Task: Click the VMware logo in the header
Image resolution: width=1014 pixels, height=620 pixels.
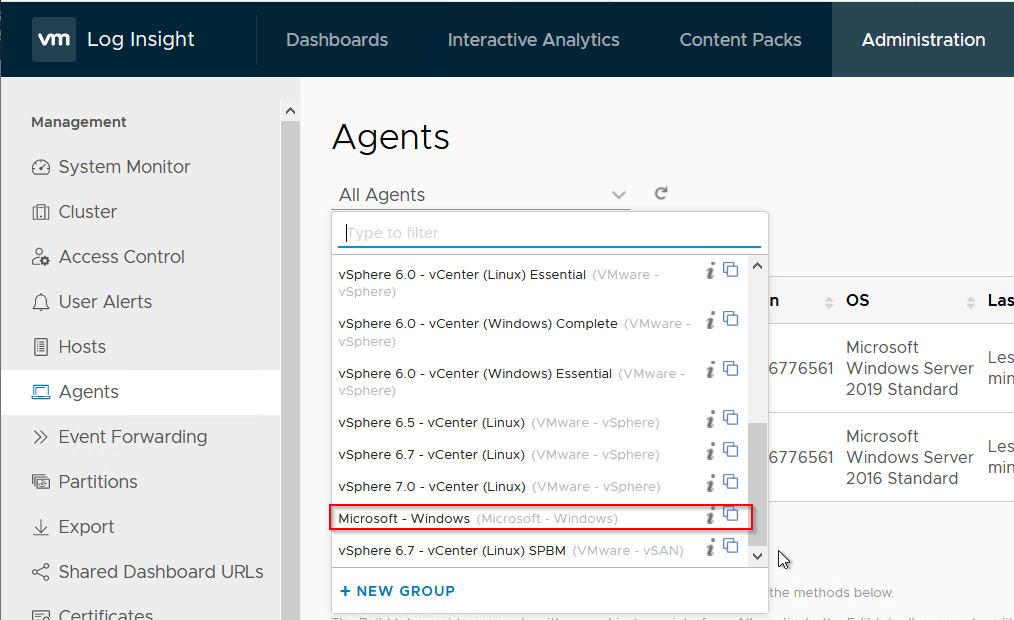Action: pos(53,40)
